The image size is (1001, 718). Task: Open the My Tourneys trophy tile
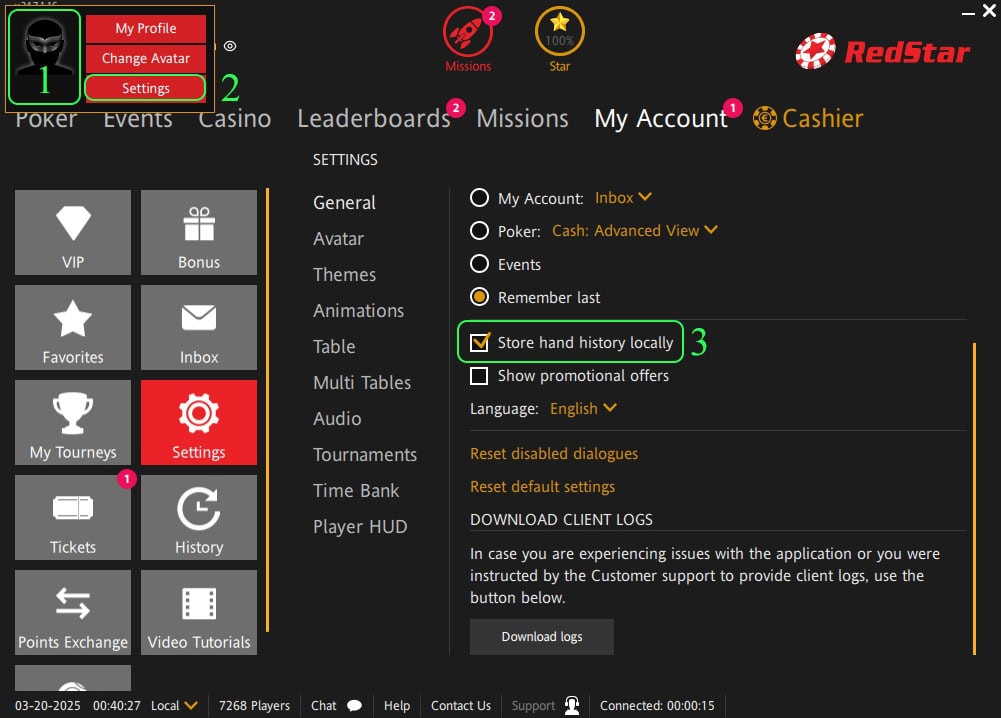coord(73,423)
